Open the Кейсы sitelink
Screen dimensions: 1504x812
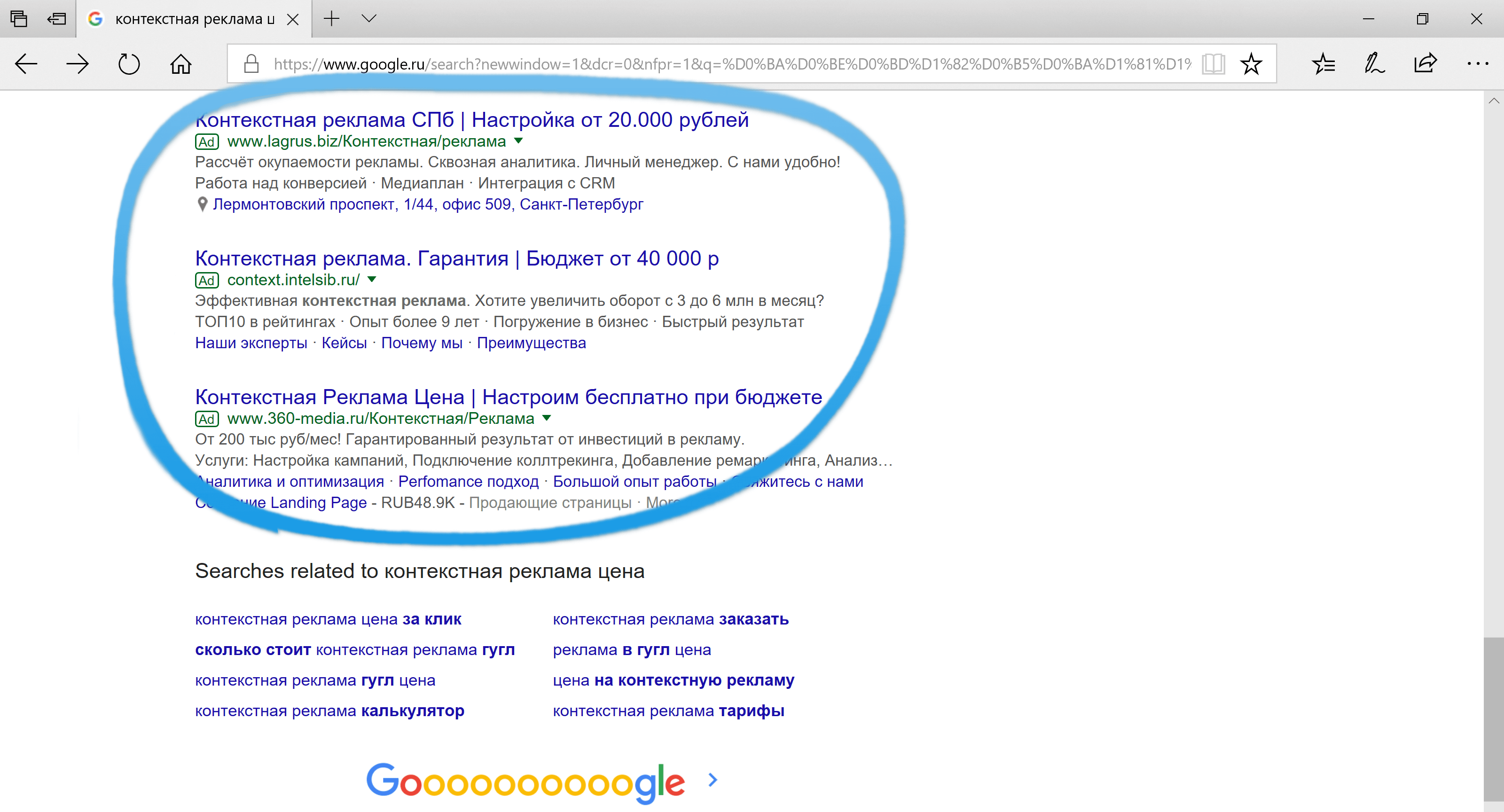(345, 343)
